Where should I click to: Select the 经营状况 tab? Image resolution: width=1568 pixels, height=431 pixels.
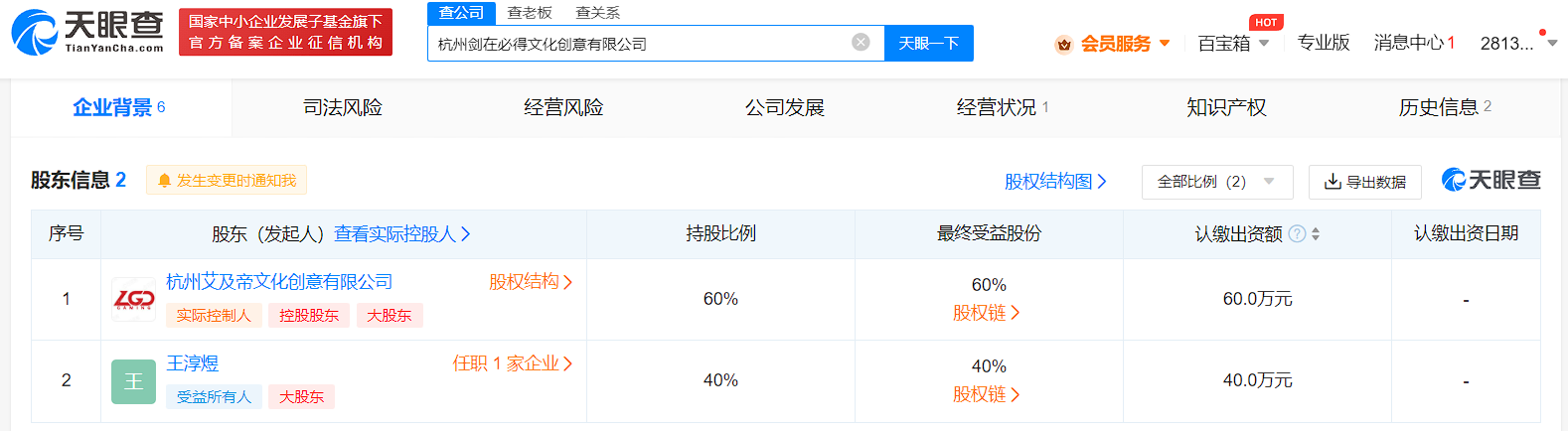[1004, 107]
